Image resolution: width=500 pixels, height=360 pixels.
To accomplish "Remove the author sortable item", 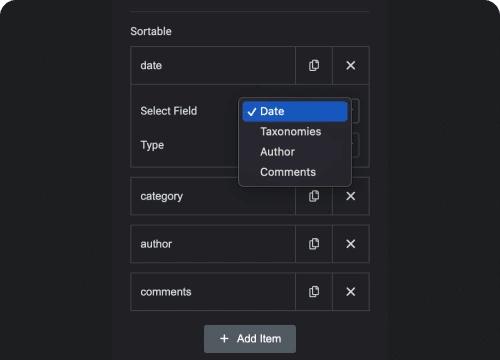I will pyautogui.click(x=351, y=244).
